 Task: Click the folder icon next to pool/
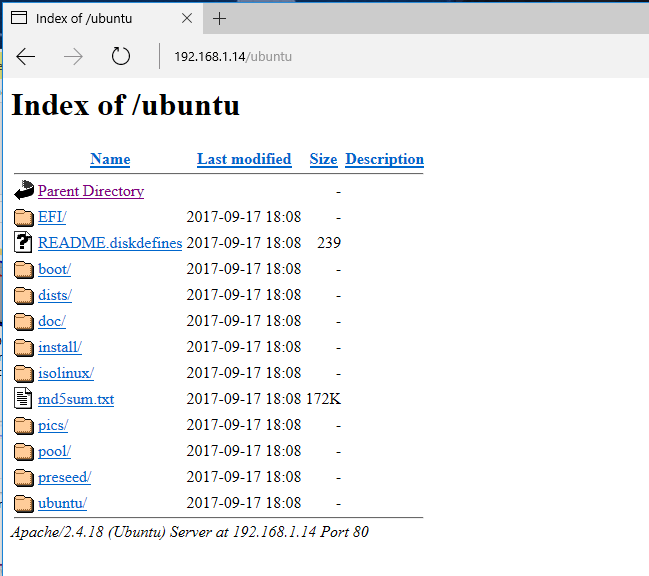click(x=24, y=451)
